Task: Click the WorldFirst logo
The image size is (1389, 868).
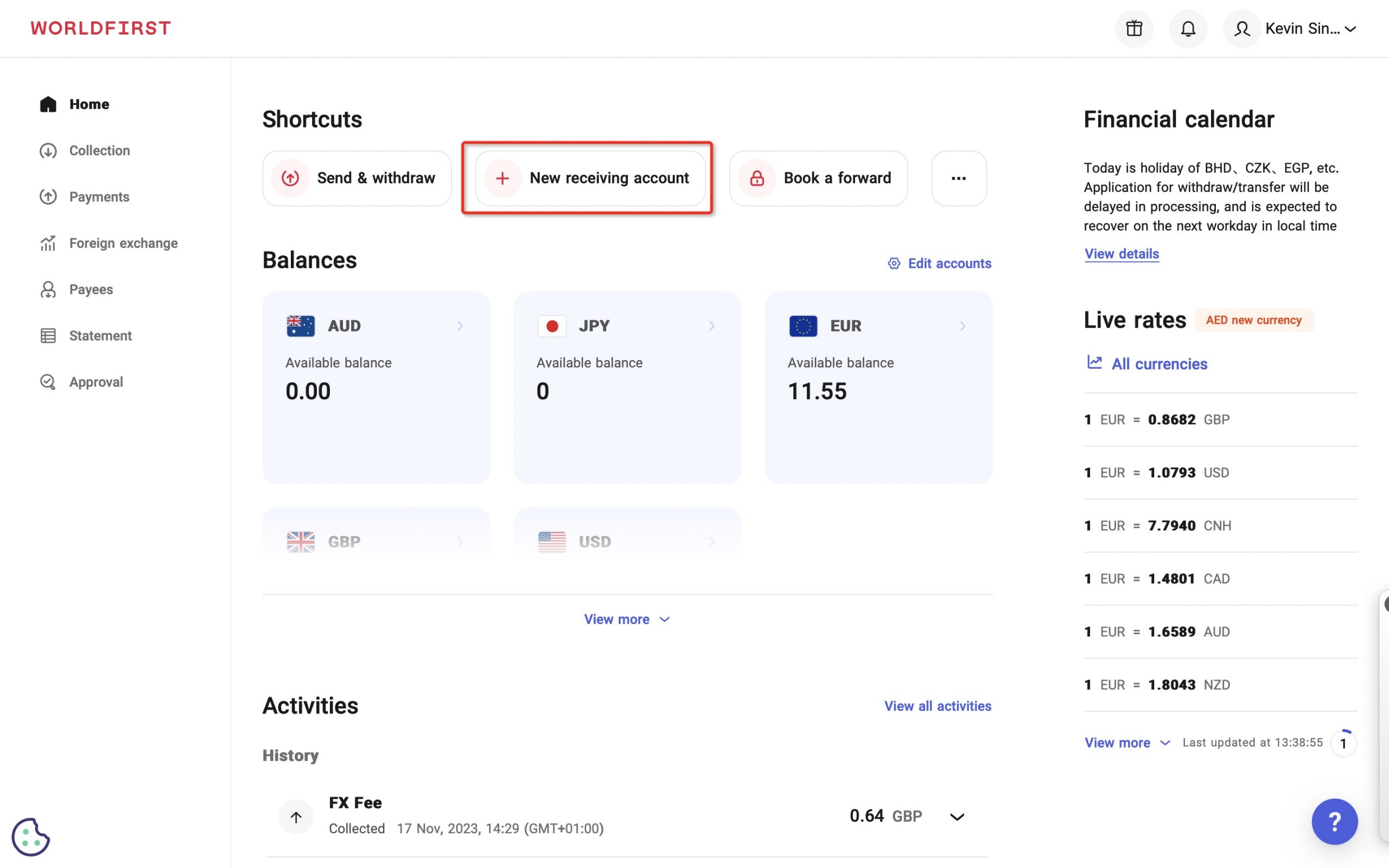Action: tap(100, 28)
